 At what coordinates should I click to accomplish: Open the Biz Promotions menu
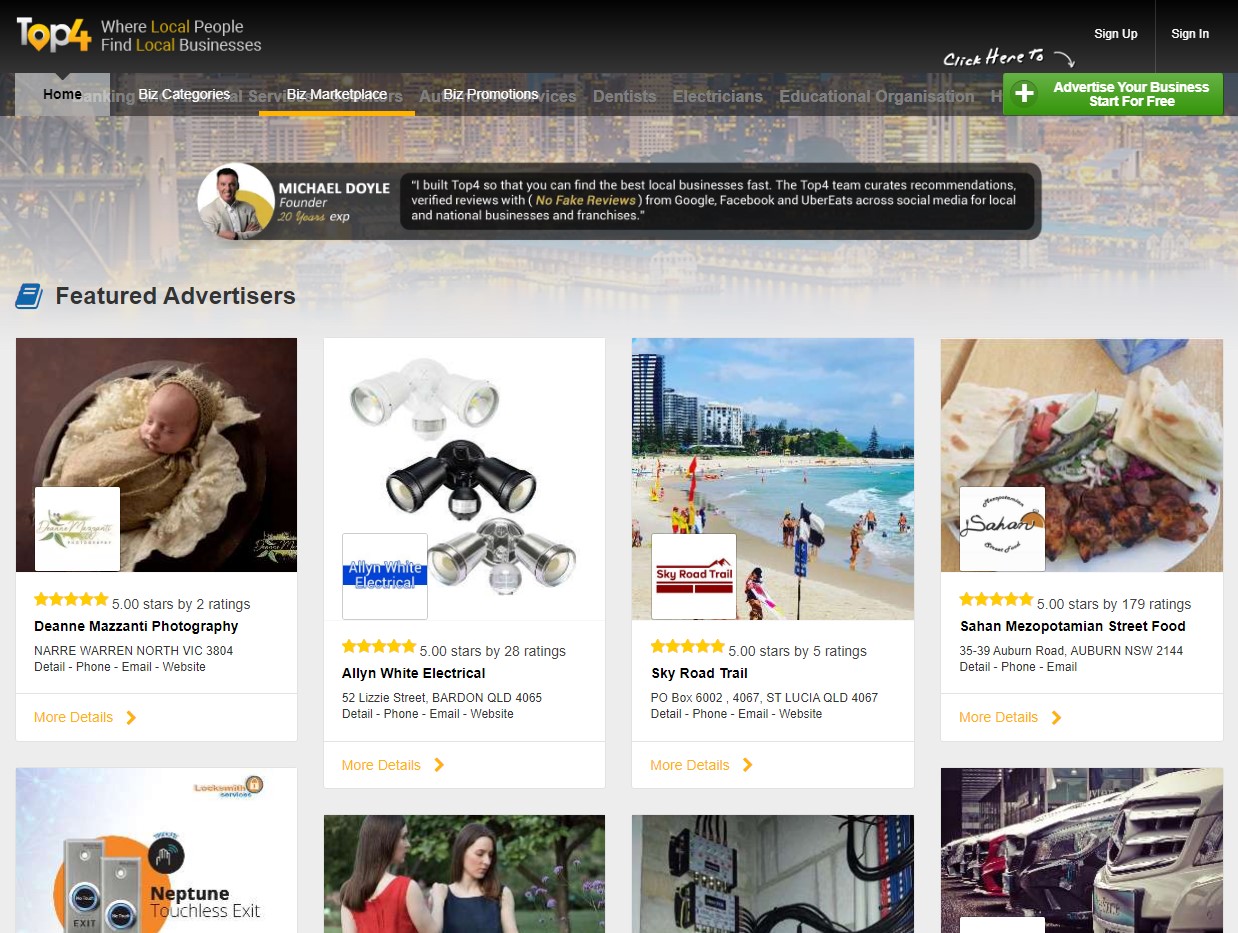click(491, 94)
